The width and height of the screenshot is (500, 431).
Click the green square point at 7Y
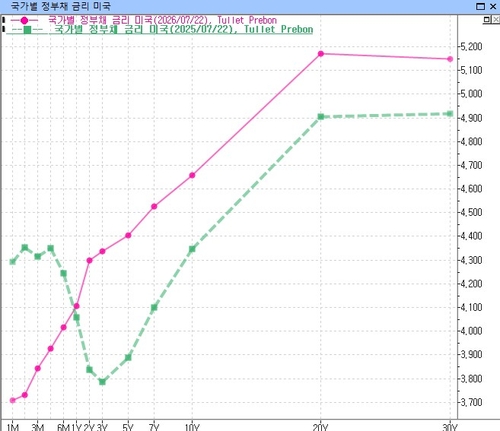[x=154, y=307]
